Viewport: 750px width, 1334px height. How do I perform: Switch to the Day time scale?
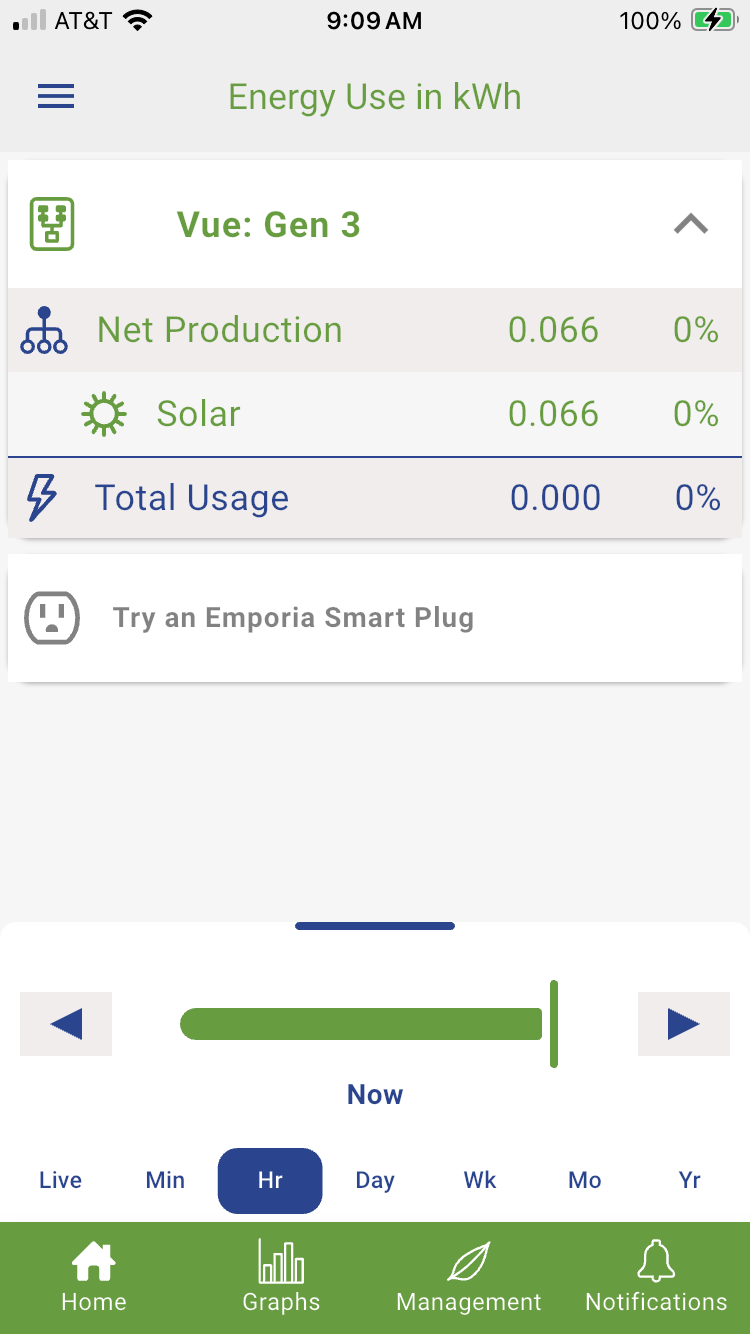pyautogui.click(x=375, y=1180)
